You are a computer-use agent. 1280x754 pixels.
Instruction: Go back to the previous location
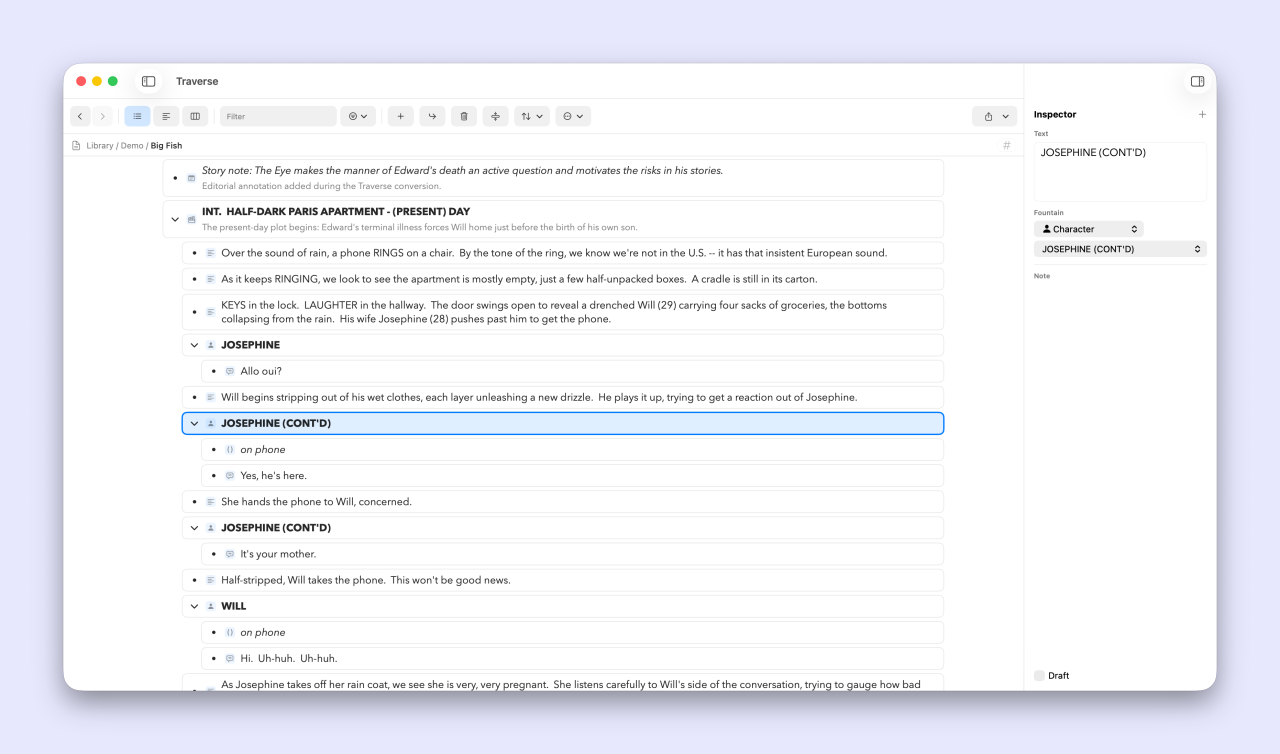point(80,116)
